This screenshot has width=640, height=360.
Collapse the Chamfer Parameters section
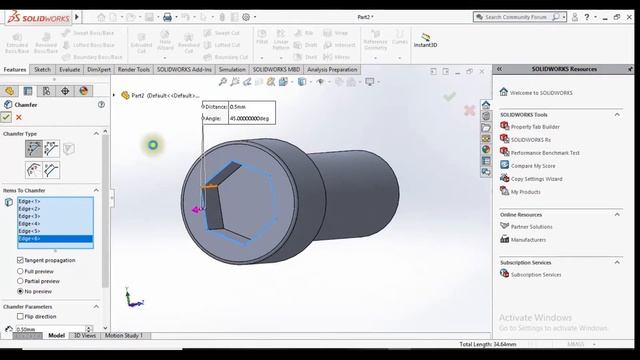pos(96,307)
